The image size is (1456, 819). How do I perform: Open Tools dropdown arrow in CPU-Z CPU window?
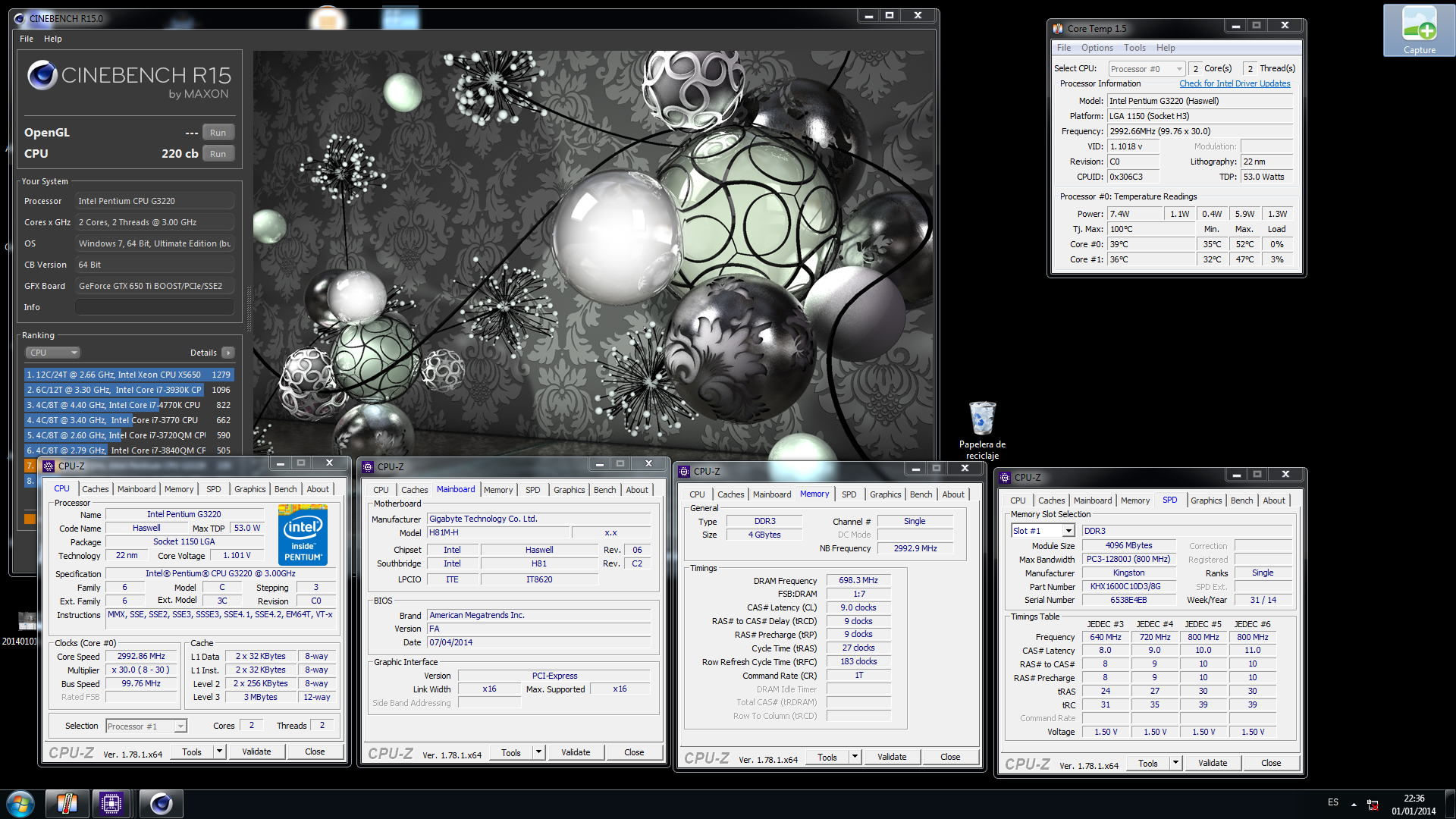219,752
